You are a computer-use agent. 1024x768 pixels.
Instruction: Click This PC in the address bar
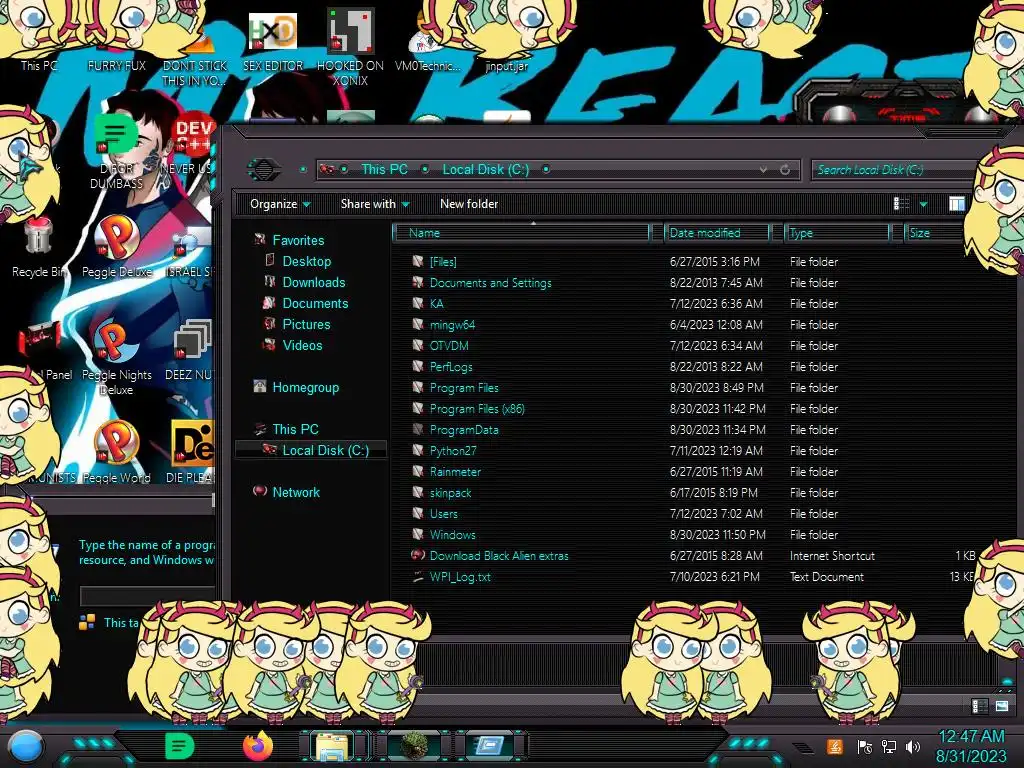click(384, 170)
